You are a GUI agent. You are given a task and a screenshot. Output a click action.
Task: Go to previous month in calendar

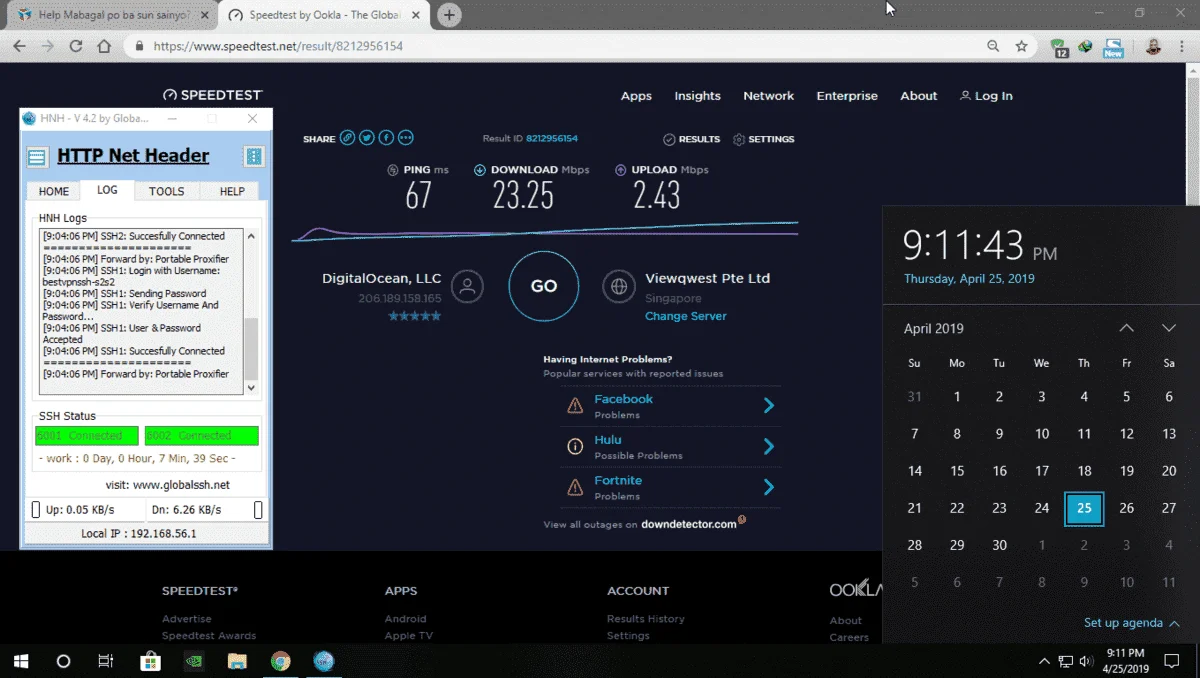[x=1126, y=328]
